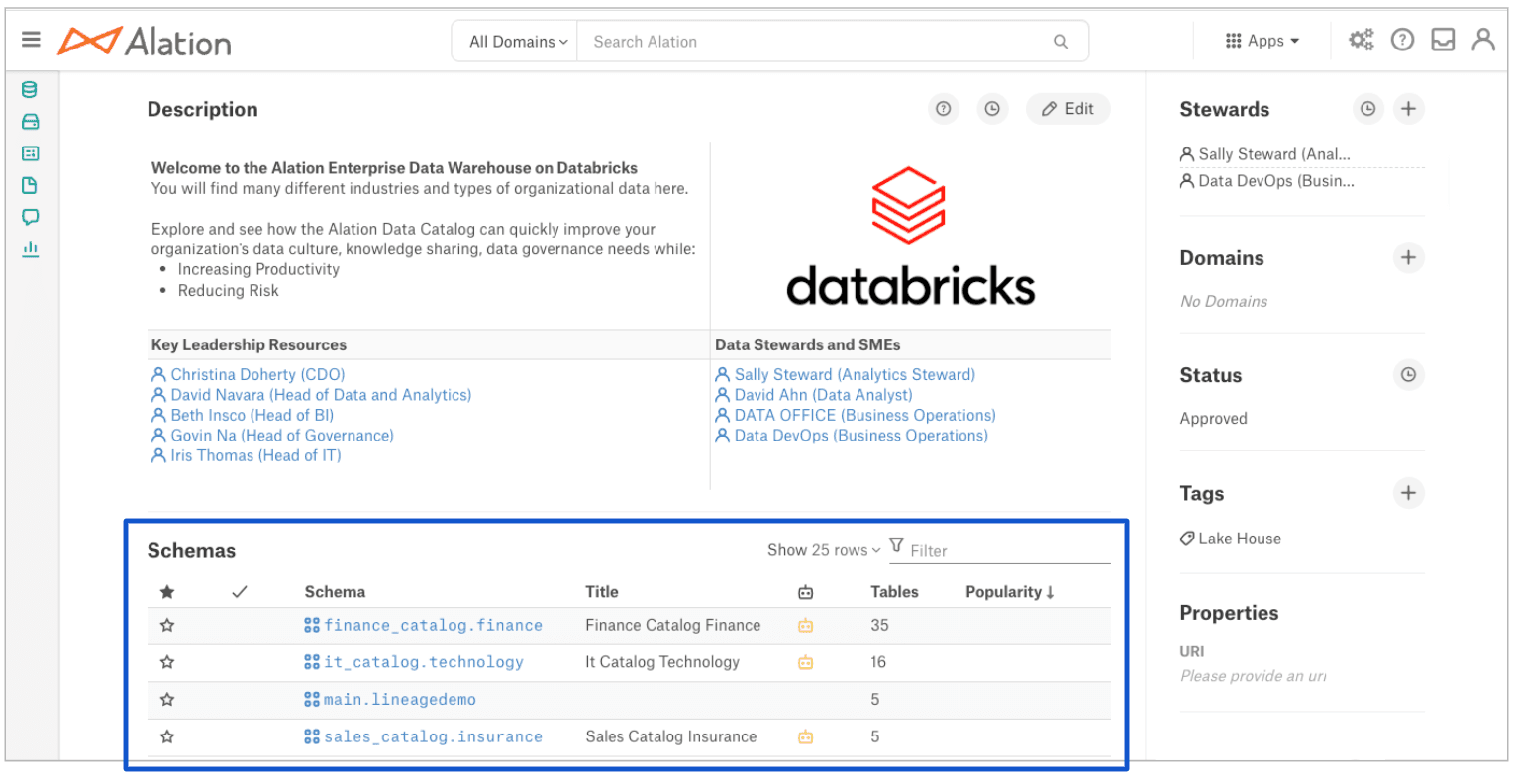
Task: View history via clock icon beside Stewards
Action: tap(1367, 109)
